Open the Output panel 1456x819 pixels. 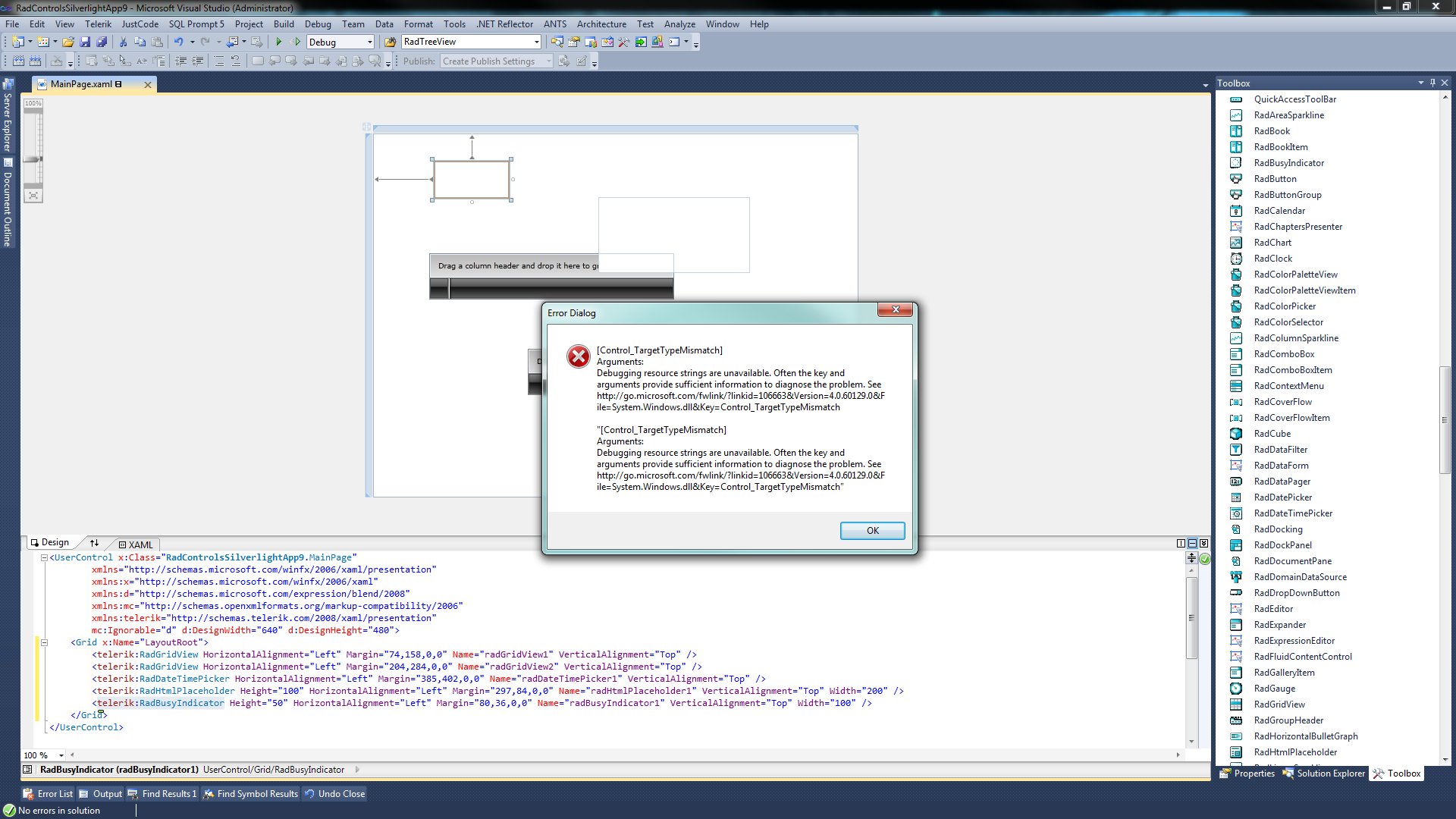[x=100, y=794]
